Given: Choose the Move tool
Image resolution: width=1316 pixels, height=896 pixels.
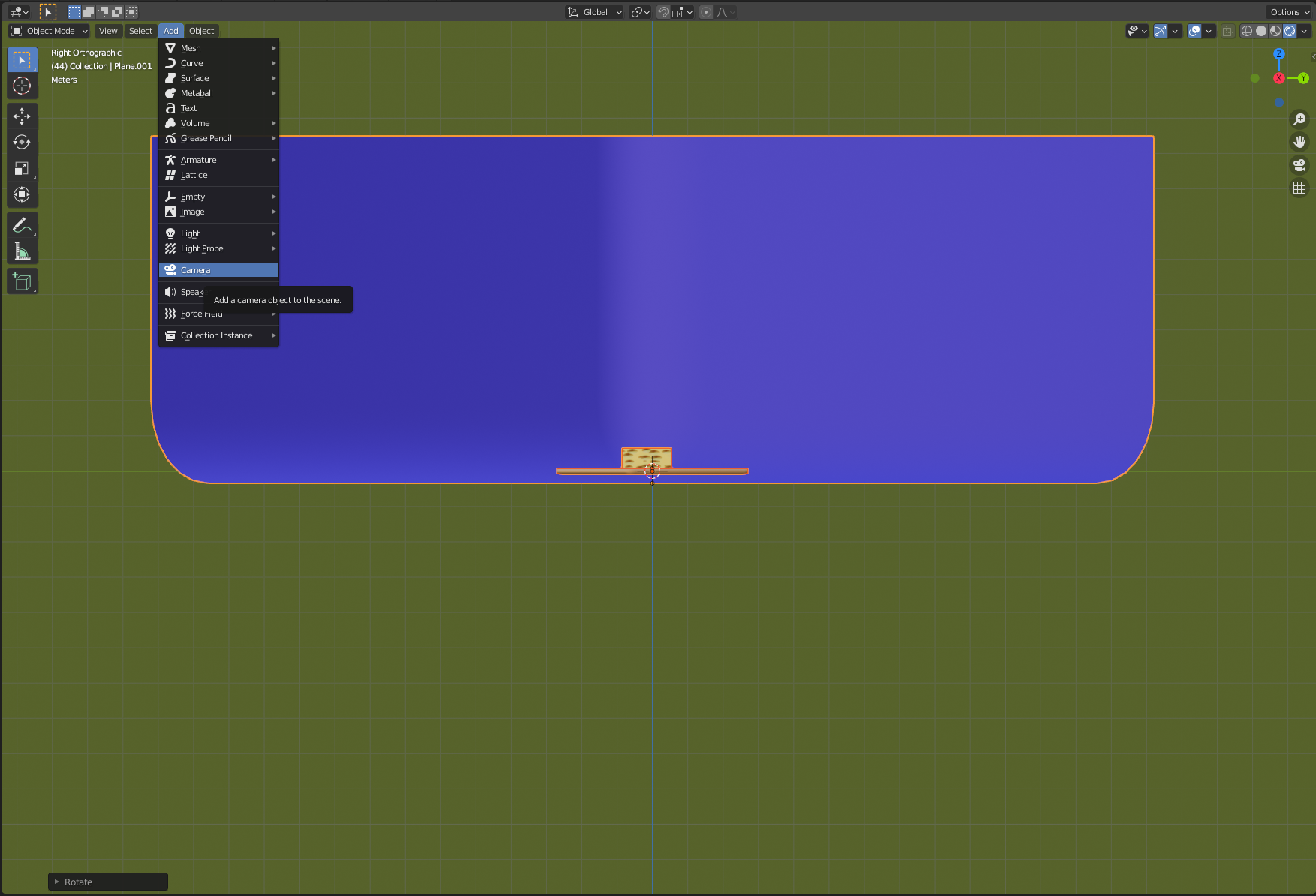Looking at the screenshot, I should pos(22,116).
